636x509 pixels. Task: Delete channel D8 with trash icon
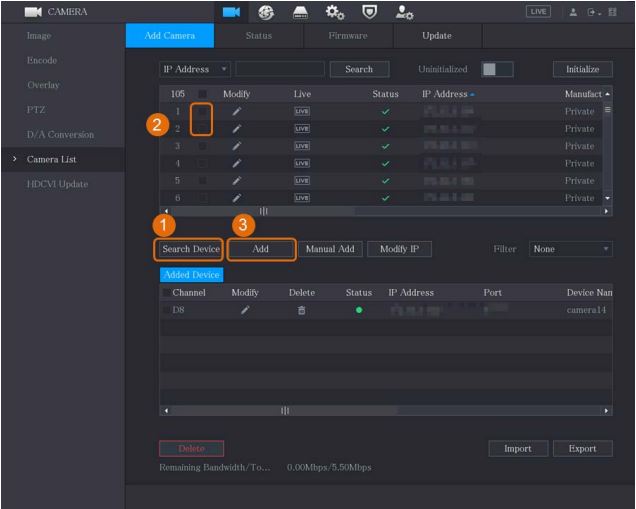[301, 310]
